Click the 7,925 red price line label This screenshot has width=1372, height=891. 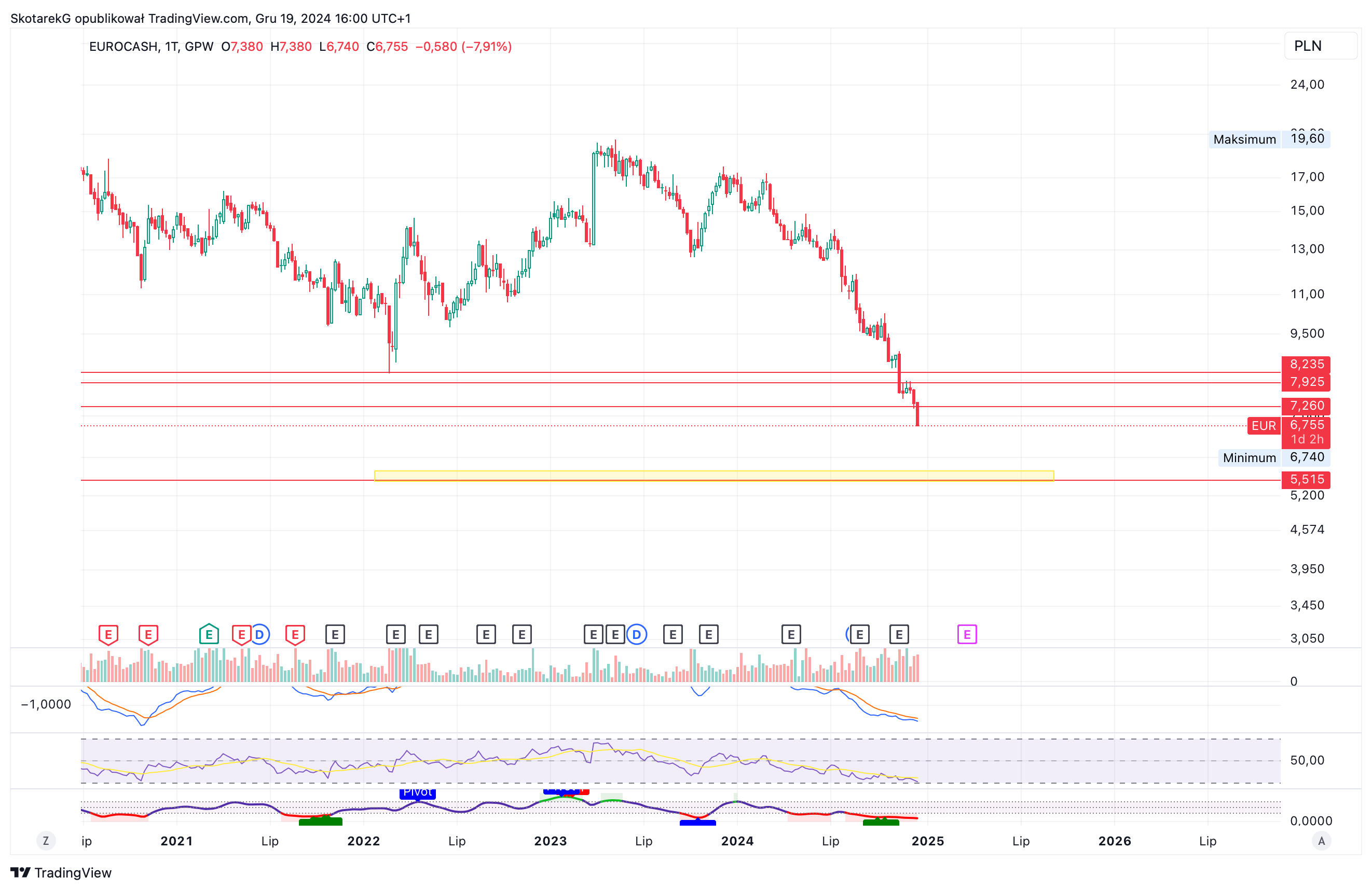point(1306,382)
